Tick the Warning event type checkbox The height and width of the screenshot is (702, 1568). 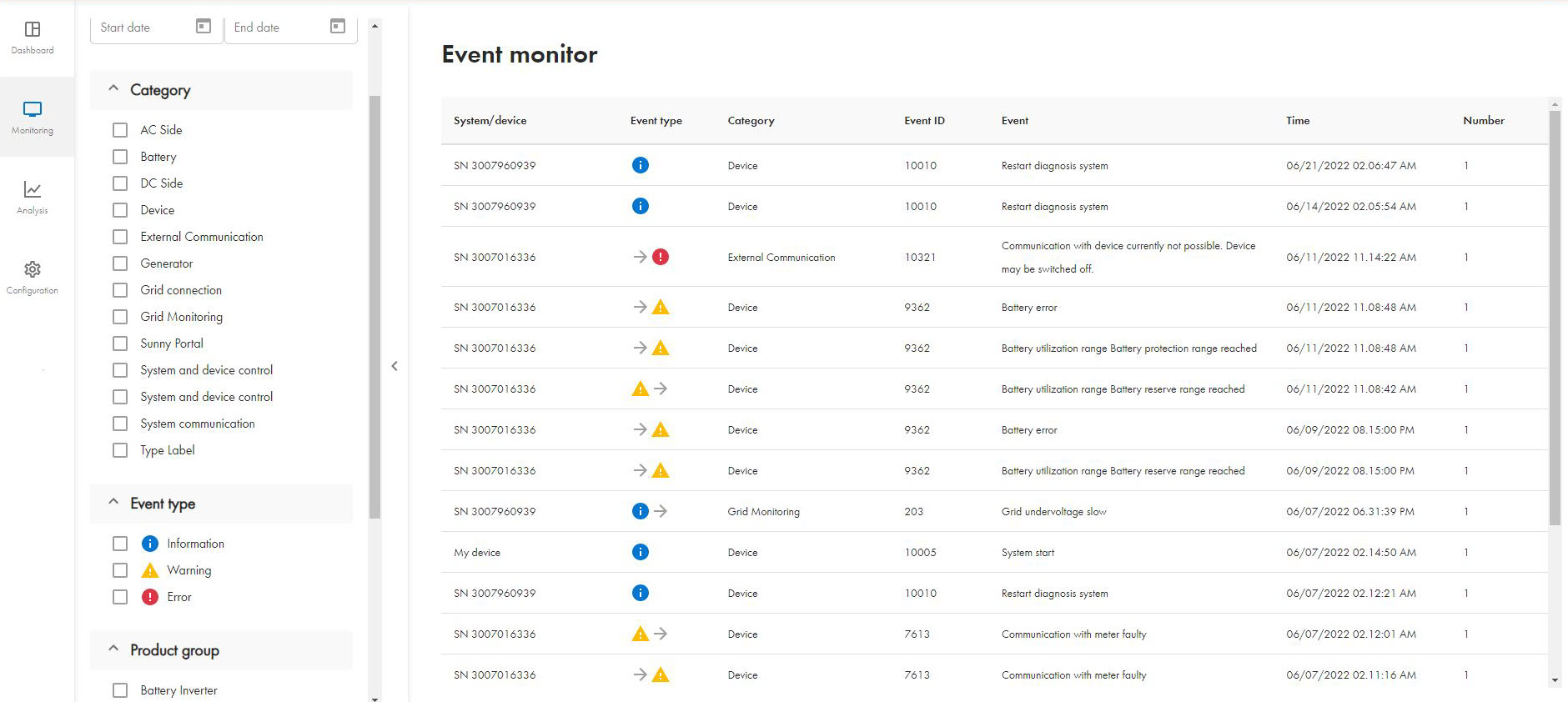[120, 570]
